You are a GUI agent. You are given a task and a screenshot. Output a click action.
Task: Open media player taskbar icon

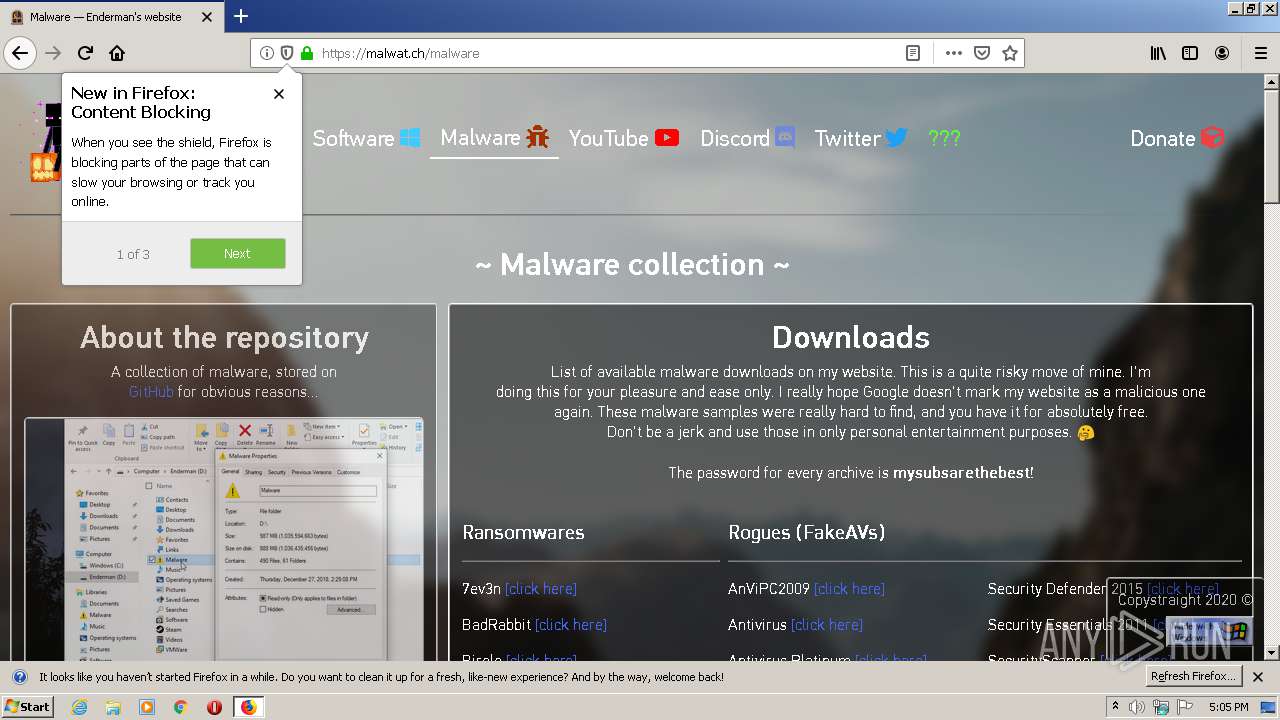pyautogui.click(x=147, y=707)
